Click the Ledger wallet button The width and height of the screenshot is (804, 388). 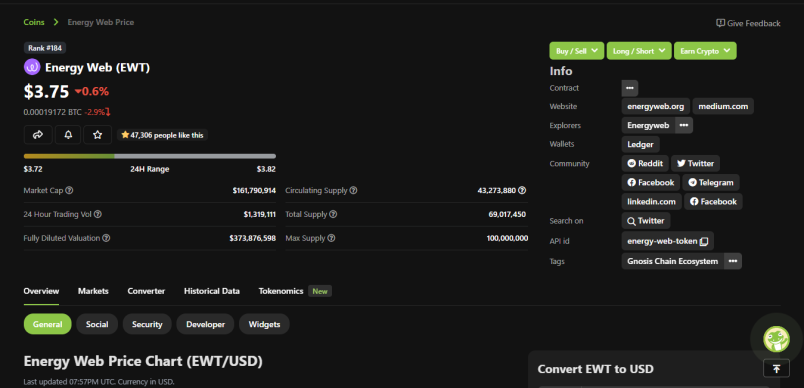(x=640, y=145)
